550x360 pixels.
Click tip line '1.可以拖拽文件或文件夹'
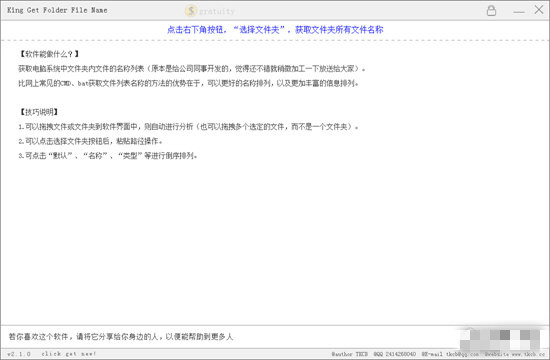pos(188,127)
